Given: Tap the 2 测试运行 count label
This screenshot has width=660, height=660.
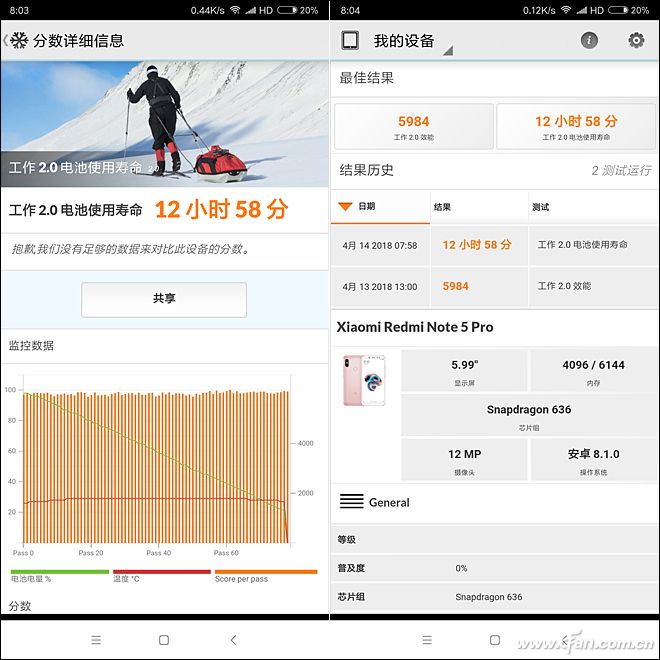Looking at the screenshot, I should (x=621, y=170).
